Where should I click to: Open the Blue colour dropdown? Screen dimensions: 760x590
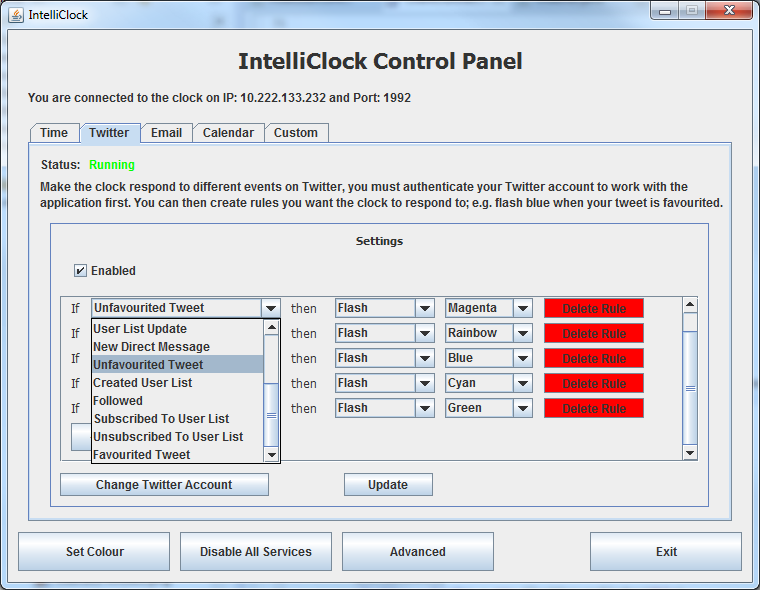coord(522,358)
